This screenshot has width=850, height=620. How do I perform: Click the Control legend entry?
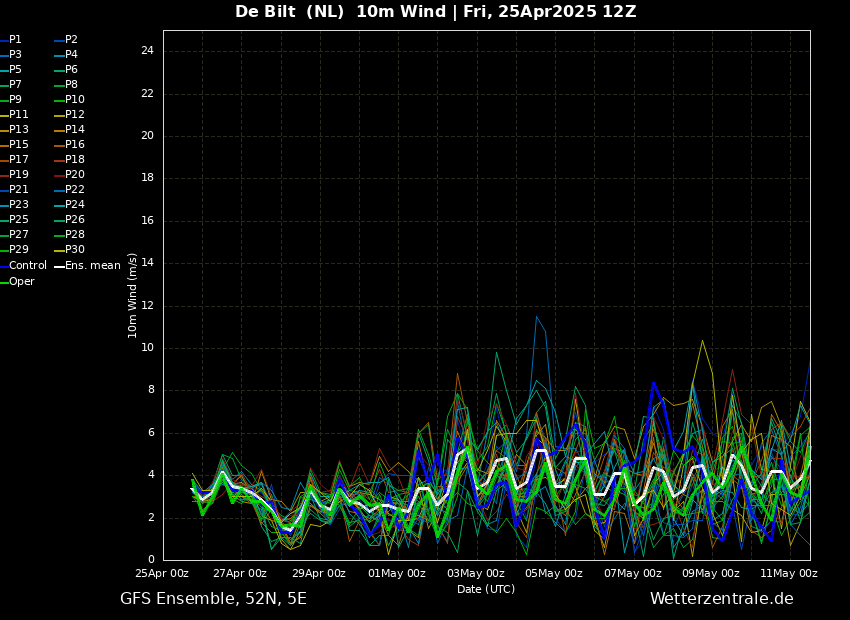(x=27, y=266)
